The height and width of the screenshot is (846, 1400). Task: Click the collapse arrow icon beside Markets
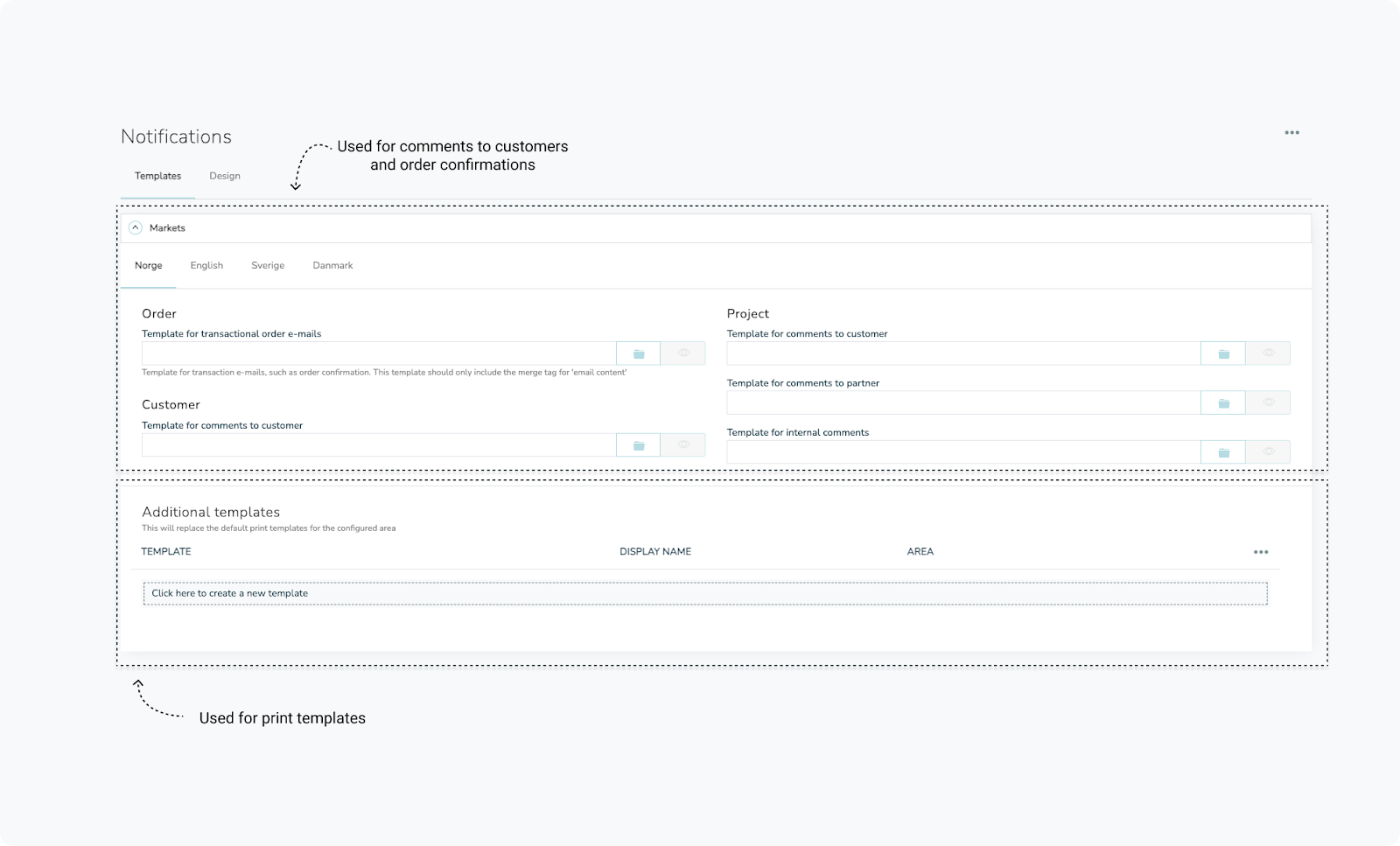pos(136,227)
